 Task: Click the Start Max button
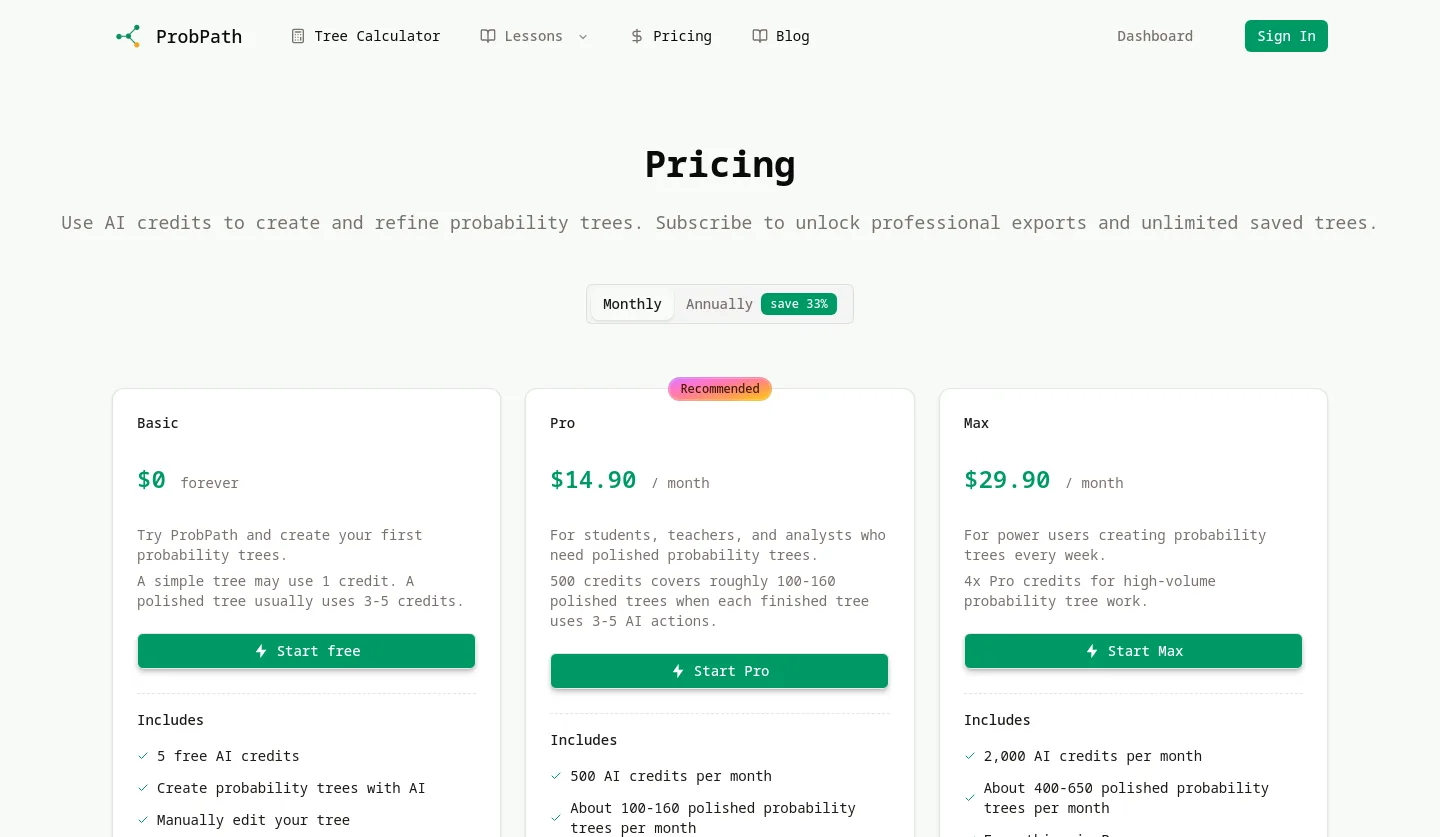click(1133, 651)
